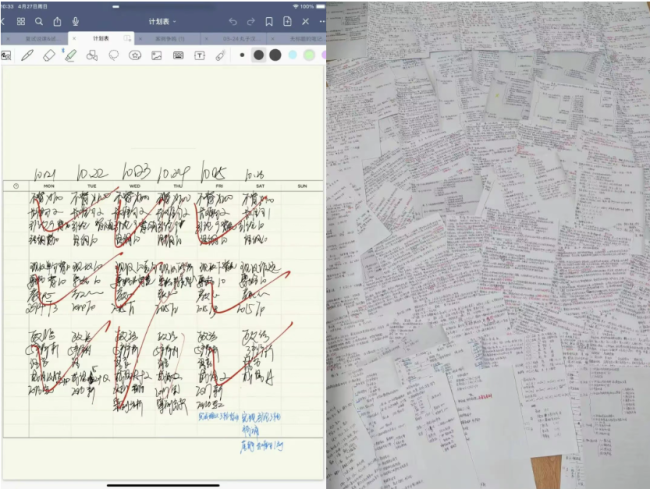
Task: Close the last visible document tab
Action: (x=272, y=39)
